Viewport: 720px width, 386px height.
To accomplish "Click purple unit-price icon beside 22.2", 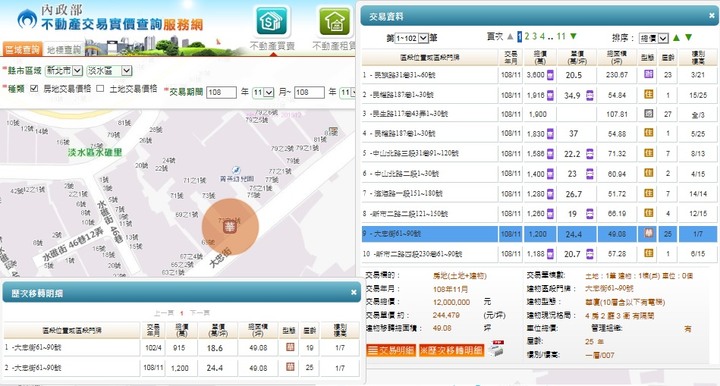I will pos(590,154).
